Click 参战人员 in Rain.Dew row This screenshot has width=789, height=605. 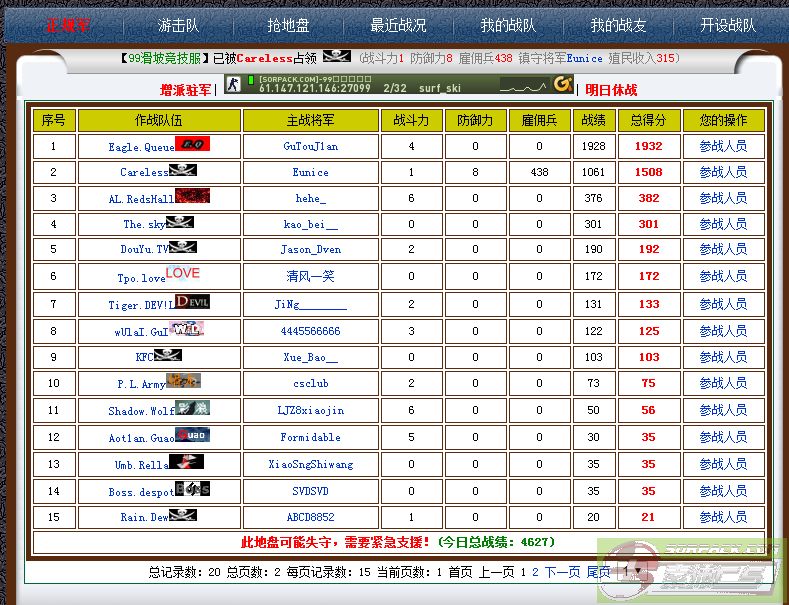coord(723,517)
